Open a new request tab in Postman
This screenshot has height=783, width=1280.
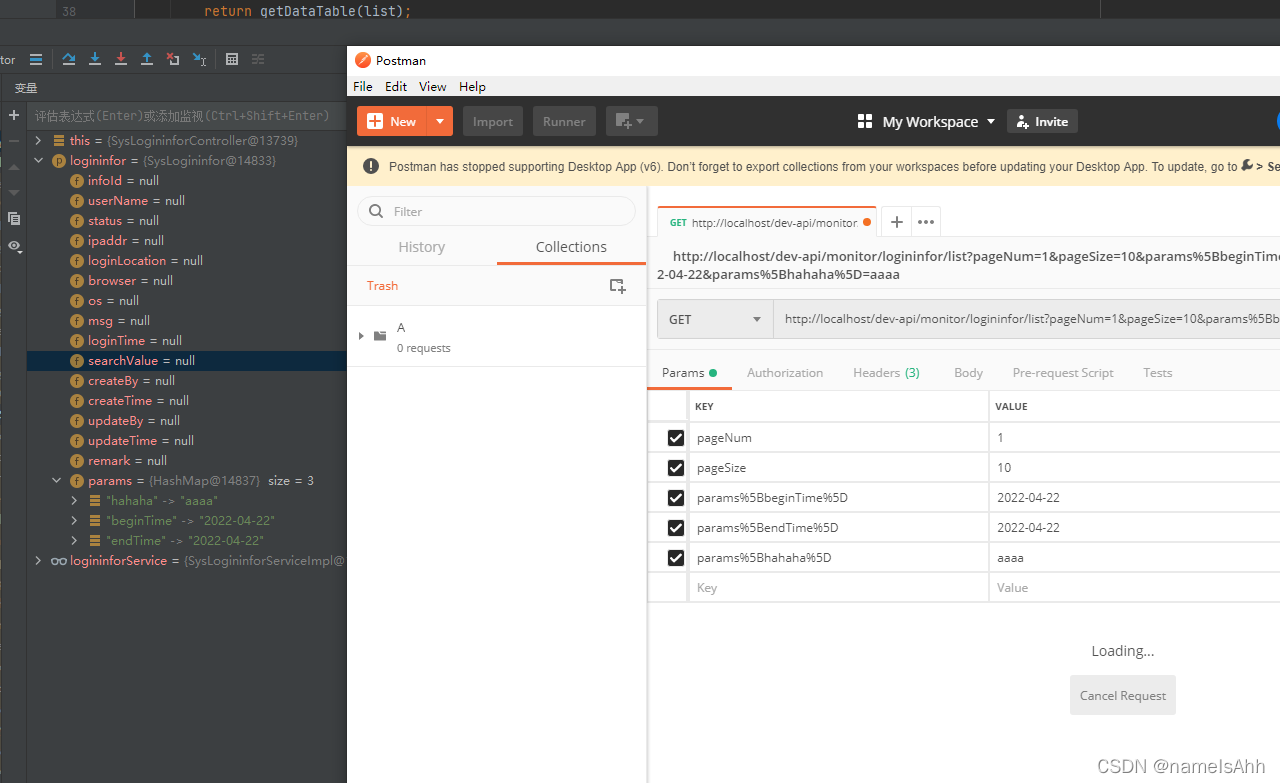897,222
